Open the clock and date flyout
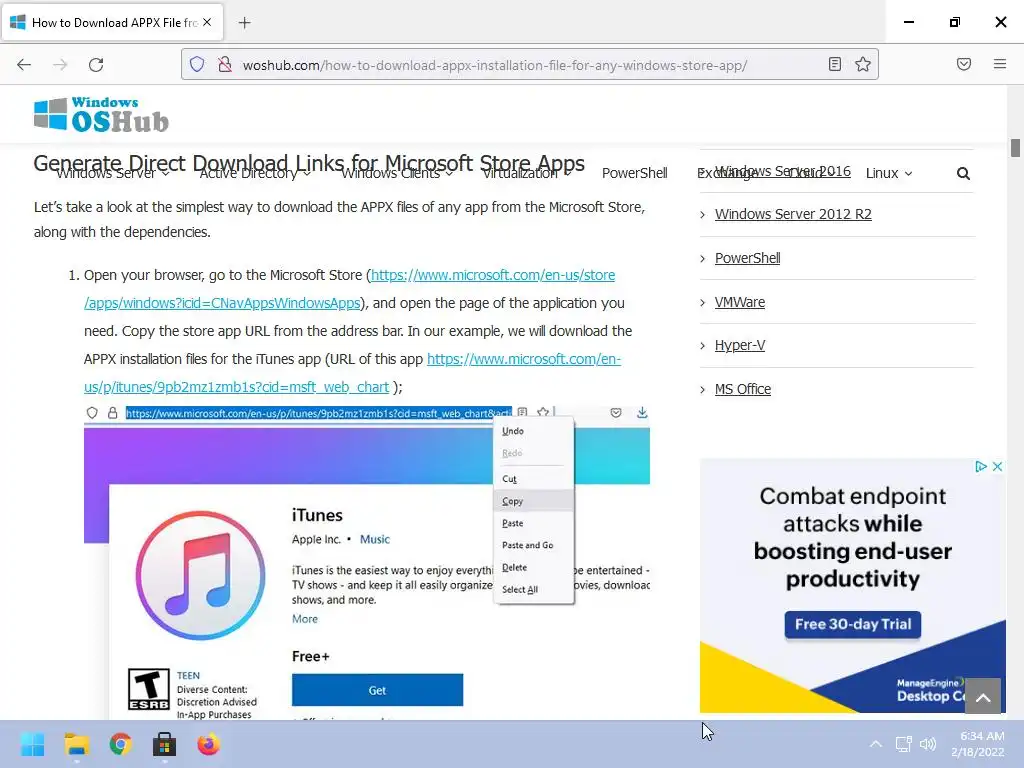 pos(977,744)
